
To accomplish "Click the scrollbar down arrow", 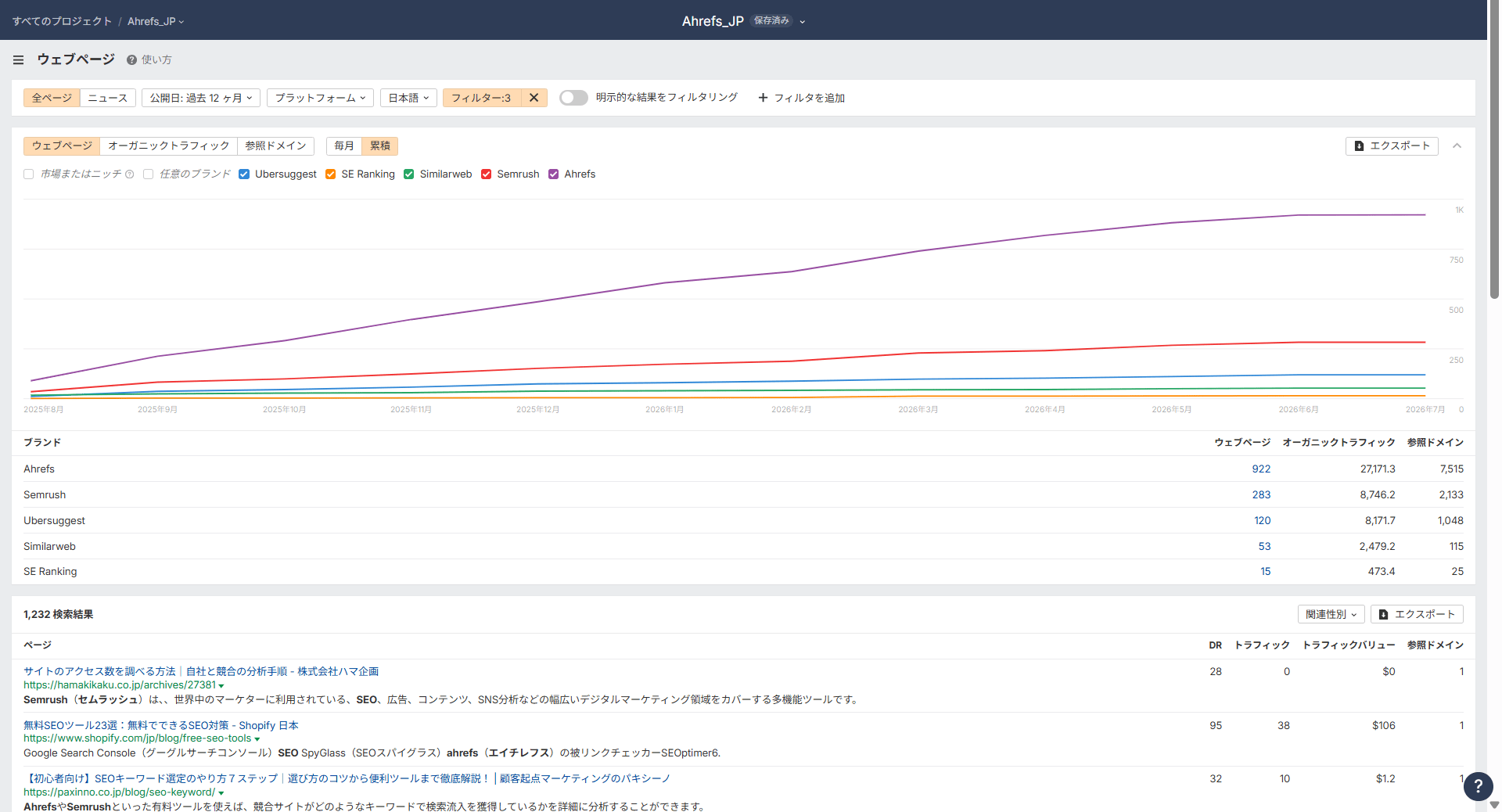I will pos(1494,805).
